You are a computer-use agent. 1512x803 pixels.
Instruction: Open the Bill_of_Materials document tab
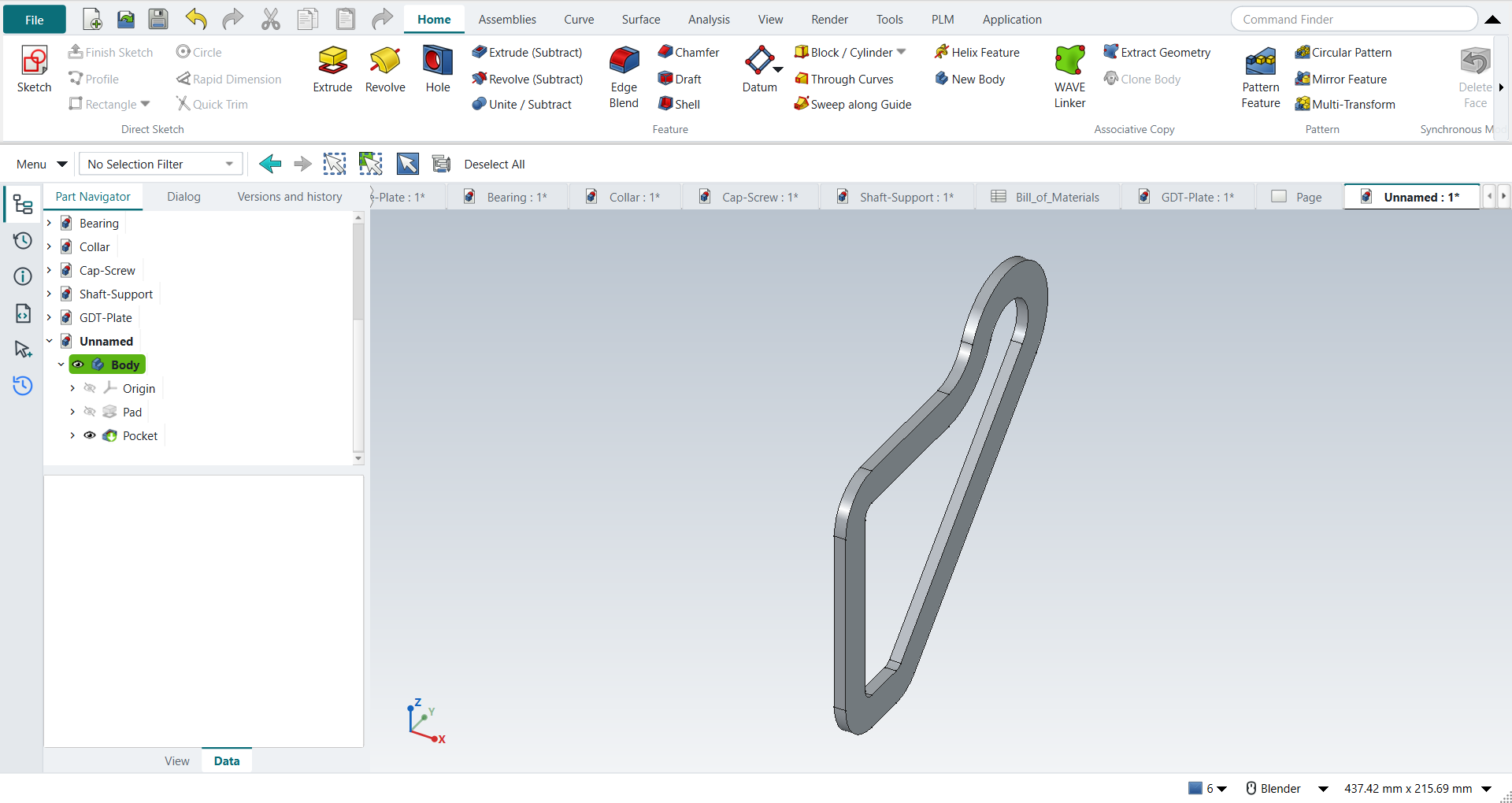point(1046,197)
